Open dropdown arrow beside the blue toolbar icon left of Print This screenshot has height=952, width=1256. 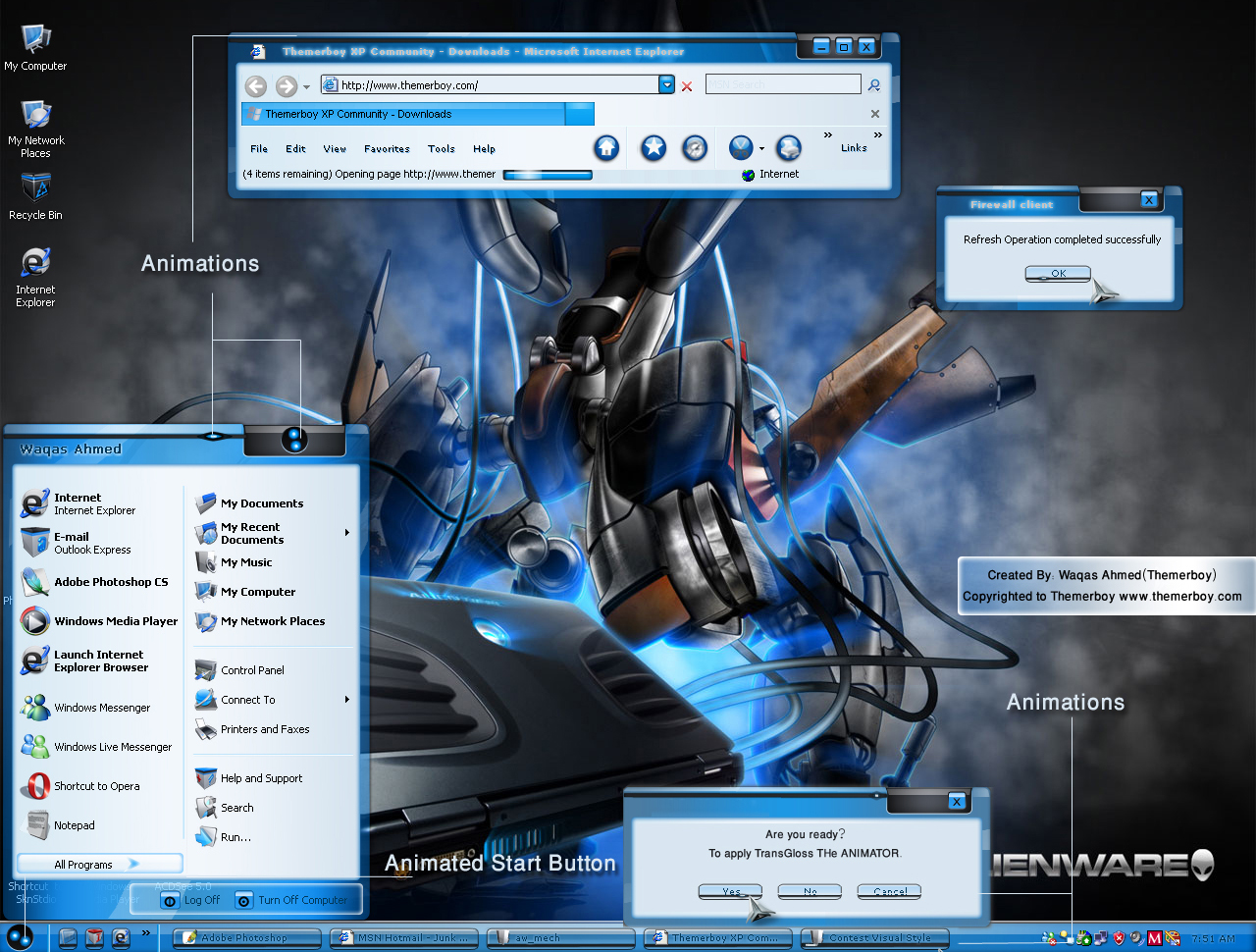761,149
